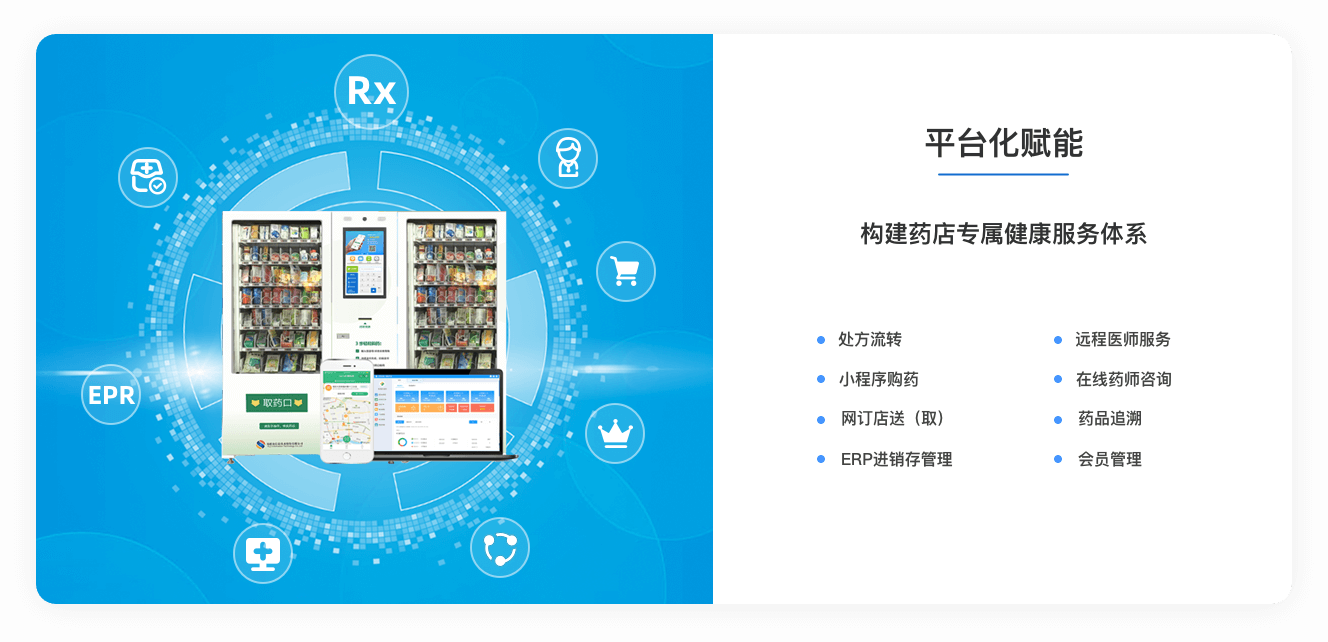Click the crown membership circle icon
The width and height of the screenshot is (1328, 642).
click(x=615, y=434)
